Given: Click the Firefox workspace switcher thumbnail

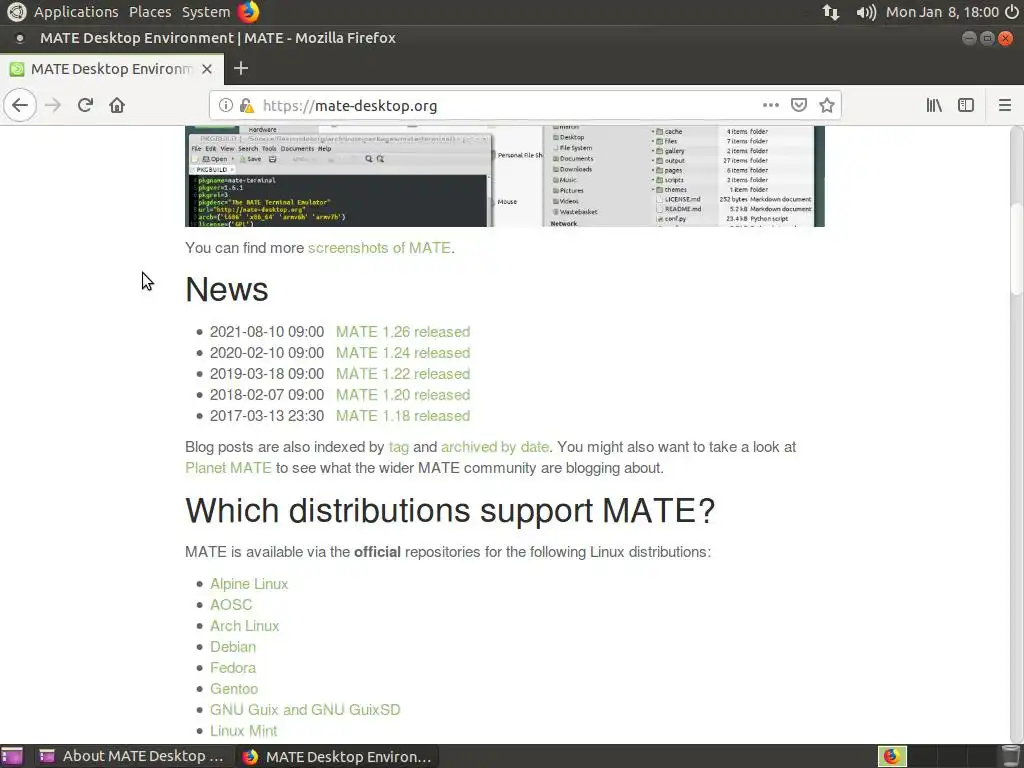Looking at the screenshot, I should (x=892, y=756).
